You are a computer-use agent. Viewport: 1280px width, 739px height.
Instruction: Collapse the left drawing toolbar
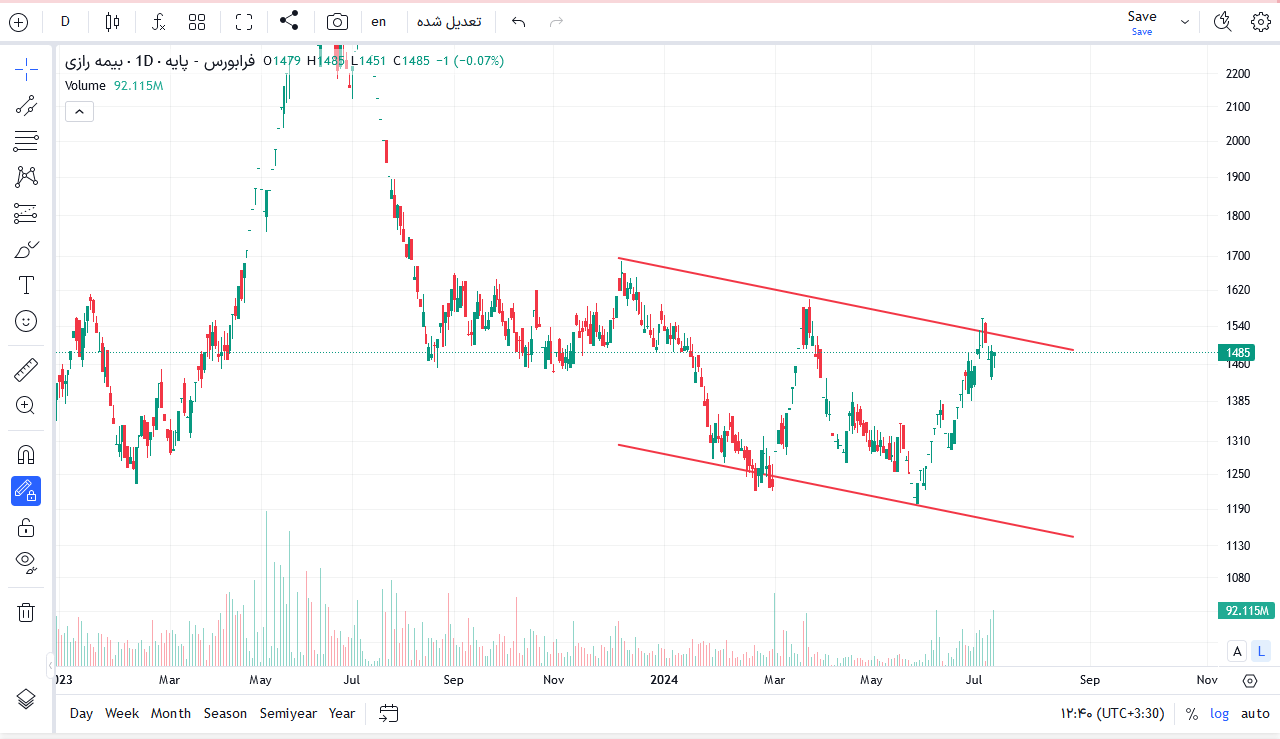[x=50, y=665]
